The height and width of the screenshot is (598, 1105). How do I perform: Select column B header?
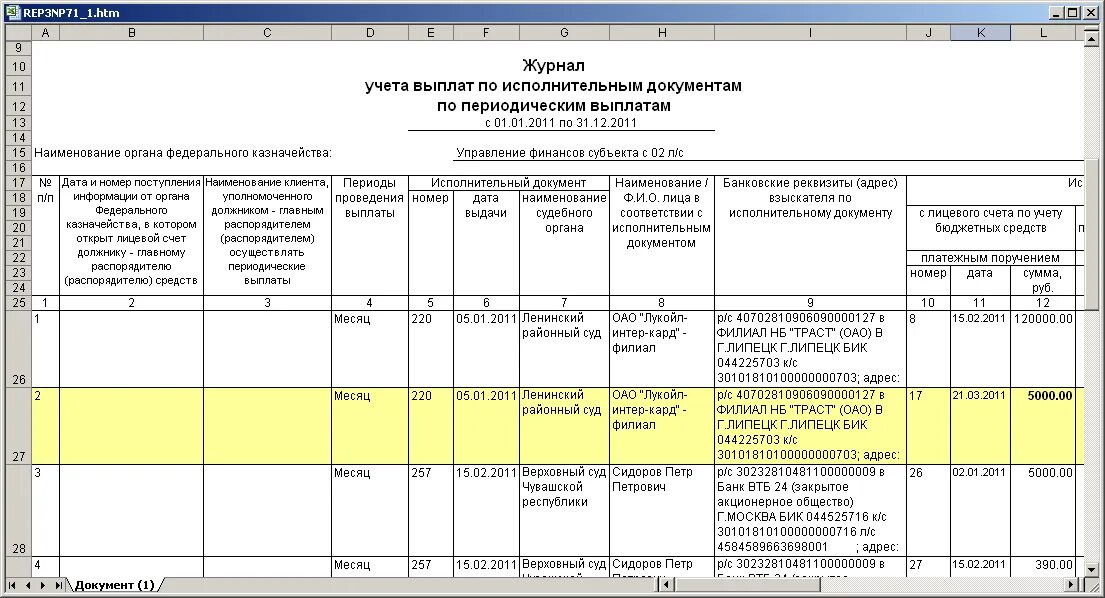(132, 33)
